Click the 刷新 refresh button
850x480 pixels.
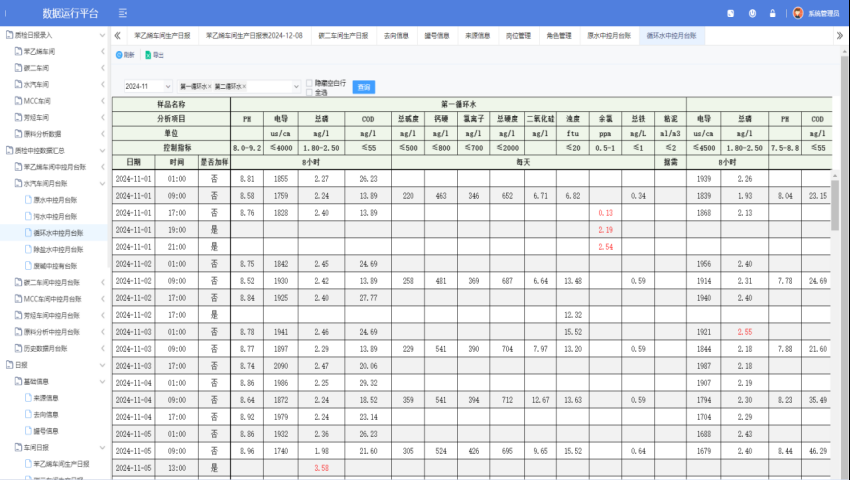[x=125, y=55]
